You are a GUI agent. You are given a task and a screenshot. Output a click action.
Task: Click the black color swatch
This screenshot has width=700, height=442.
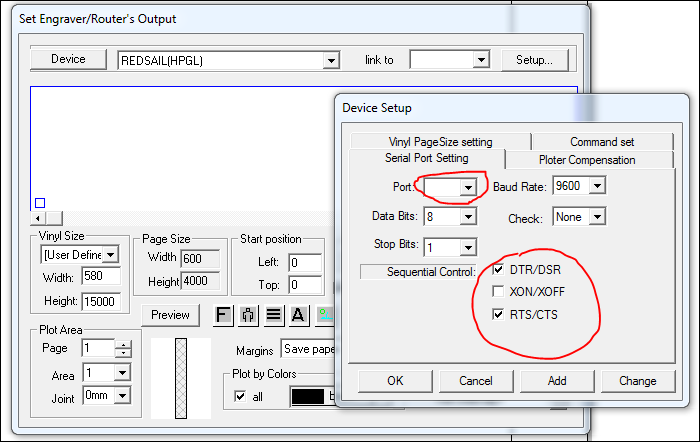click(x=308, y=396)
